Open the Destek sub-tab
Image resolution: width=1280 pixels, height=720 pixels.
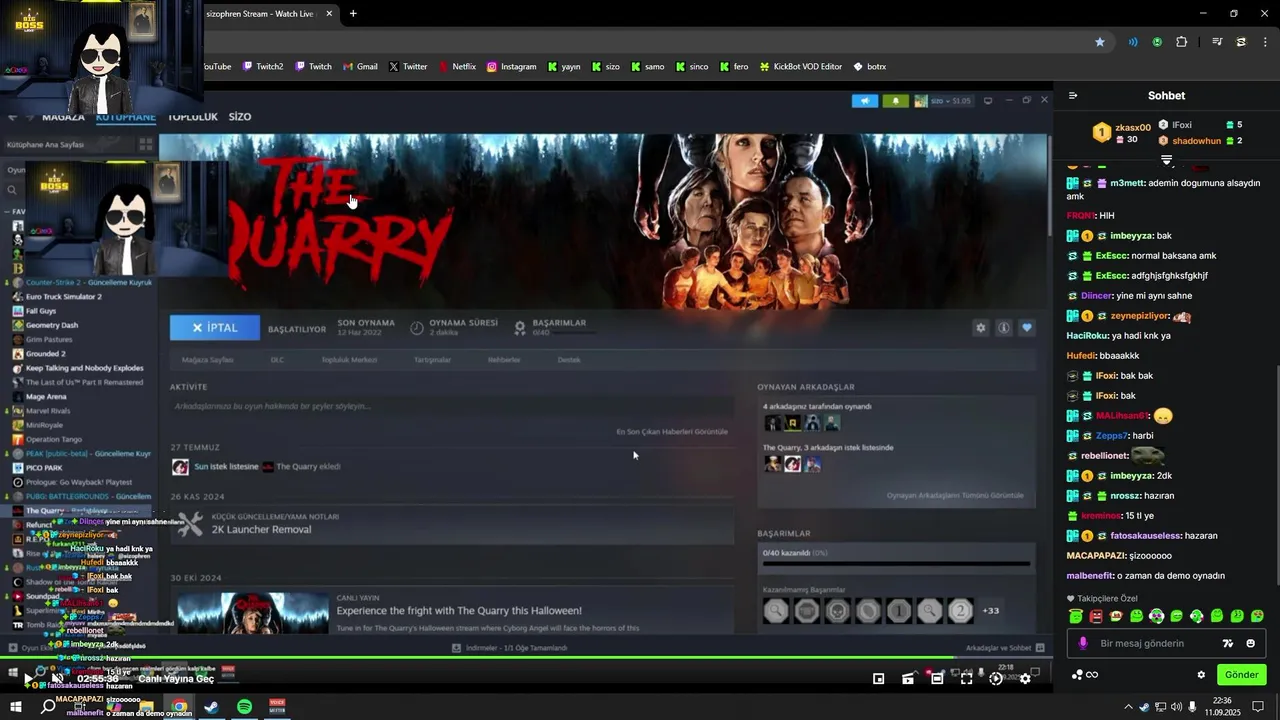pyautogui.click(x=569, y=359)
